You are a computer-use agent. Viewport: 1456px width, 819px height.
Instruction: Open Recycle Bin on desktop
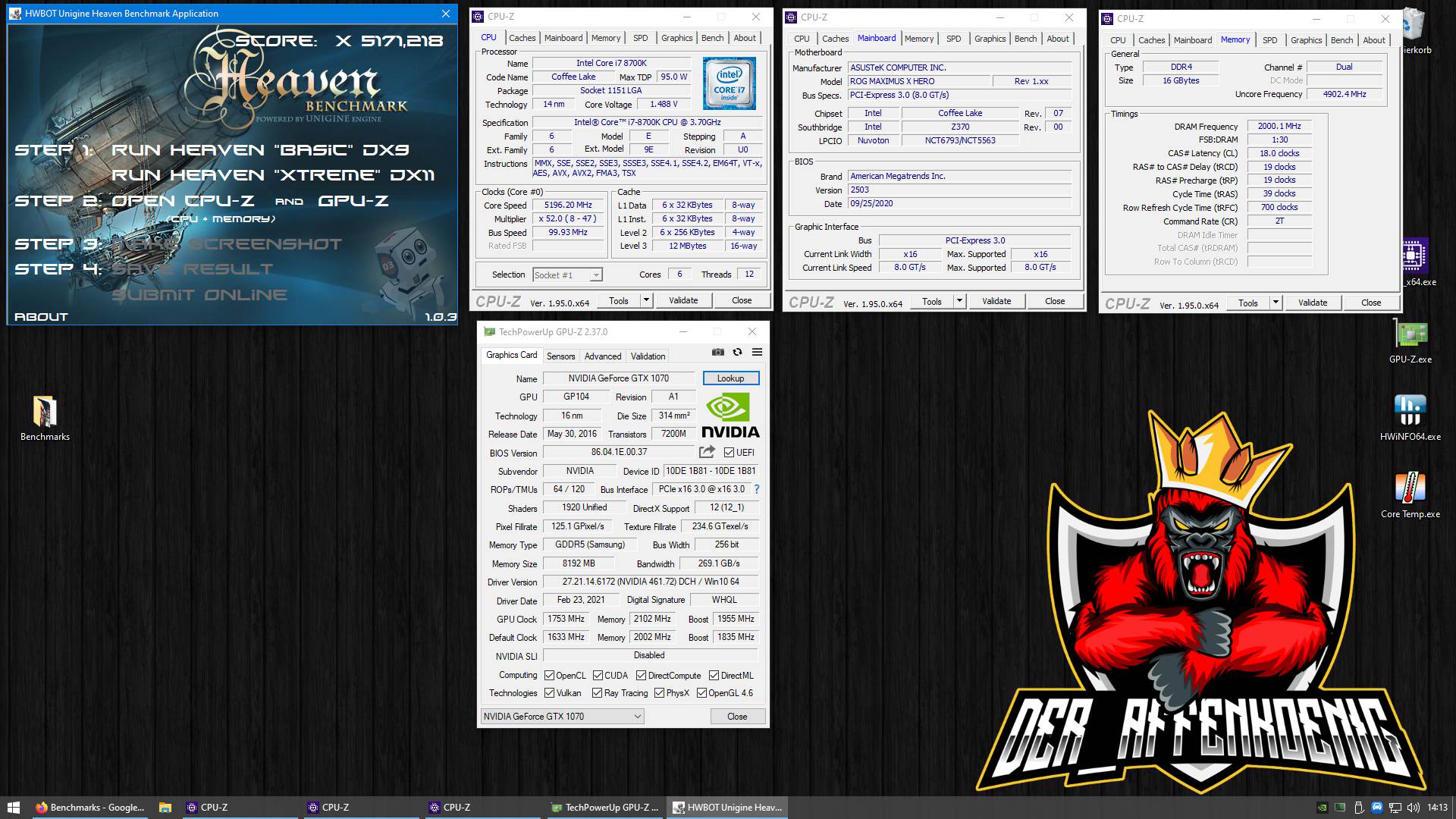1415,30
